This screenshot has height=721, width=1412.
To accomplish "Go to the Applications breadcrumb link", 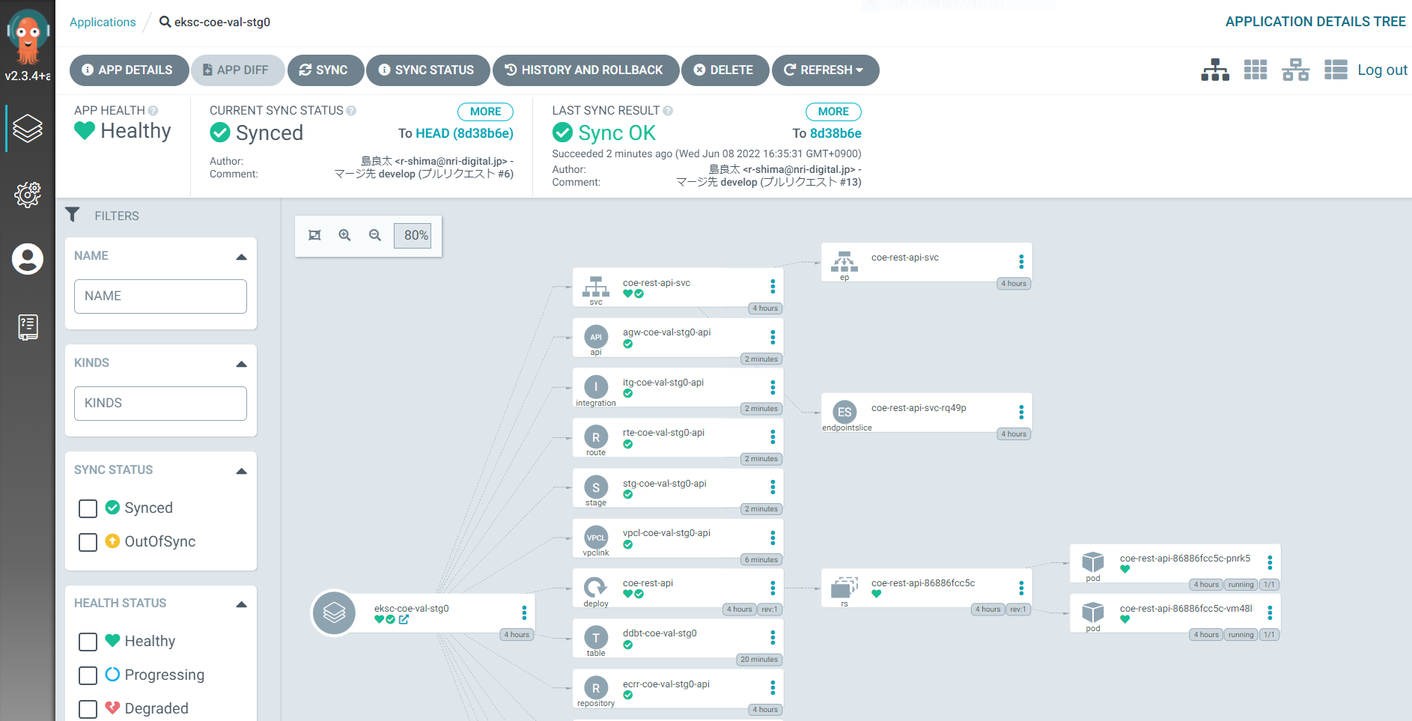I will tap(103, 22).
